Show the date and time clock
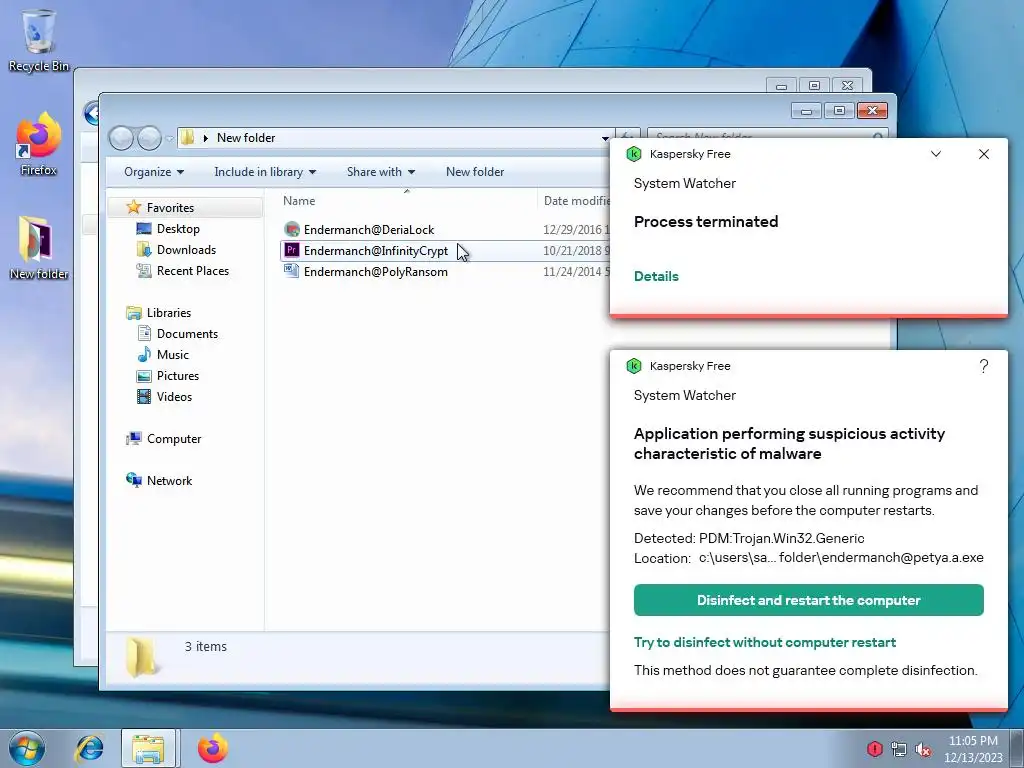The width and height of the screenshot is (1024, 768). [973, 749]
